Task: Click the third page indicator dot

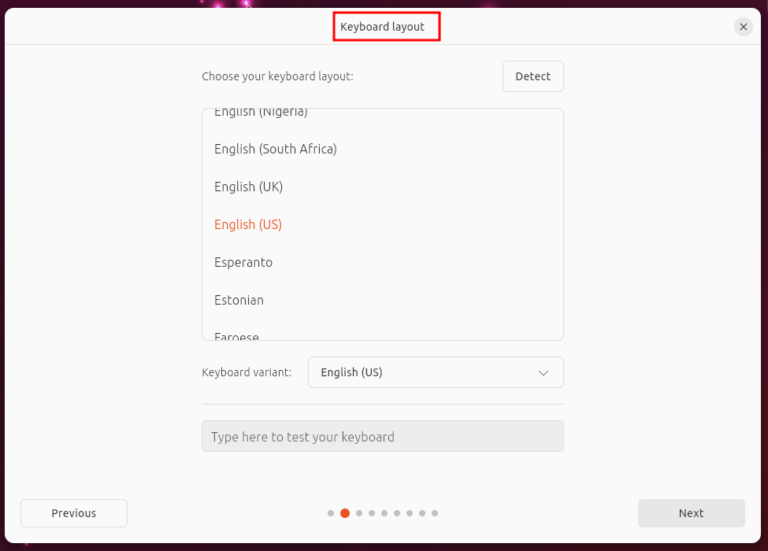Action: click(358, 513)
